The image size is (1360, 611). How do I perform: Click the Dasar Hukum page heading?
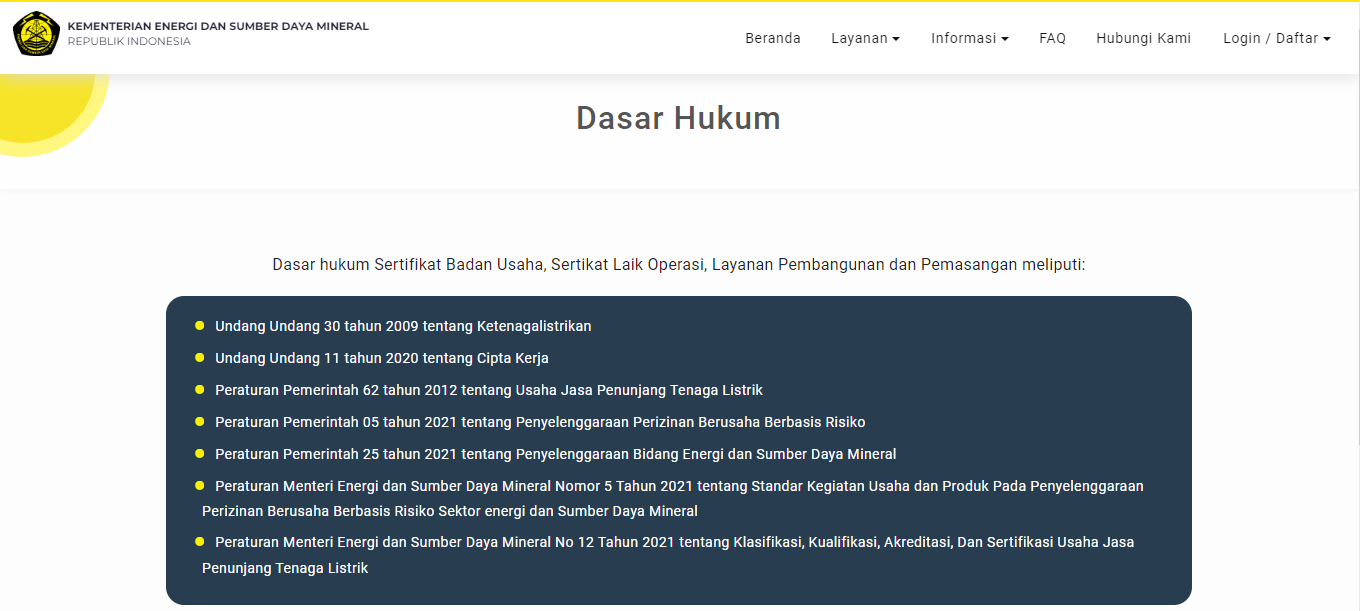click(679, 117)
